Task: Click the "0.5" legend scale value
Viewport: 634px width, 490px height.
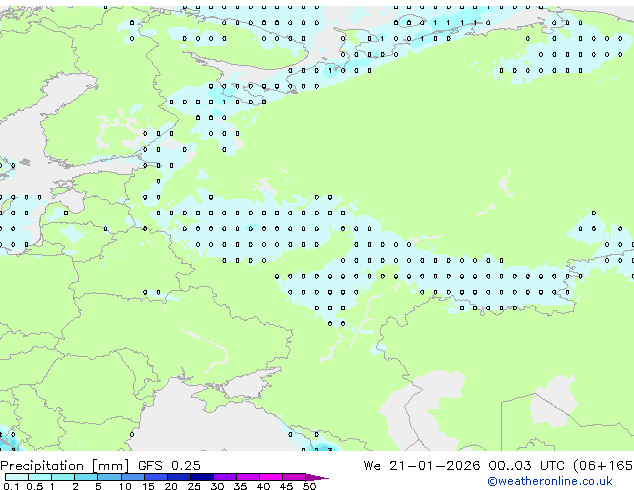Action: (34, 486)
